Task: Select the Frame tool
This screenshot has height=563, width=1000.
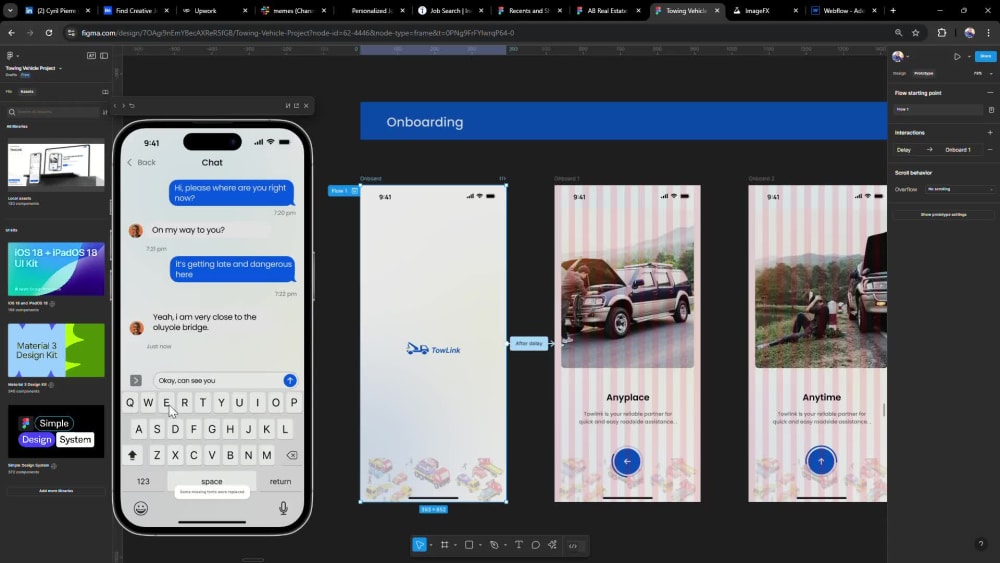Action: click(445, 545)
